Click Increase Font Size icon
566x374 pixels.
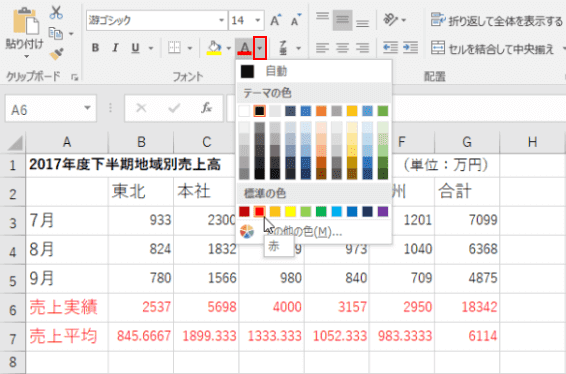[x=276, y=20]
